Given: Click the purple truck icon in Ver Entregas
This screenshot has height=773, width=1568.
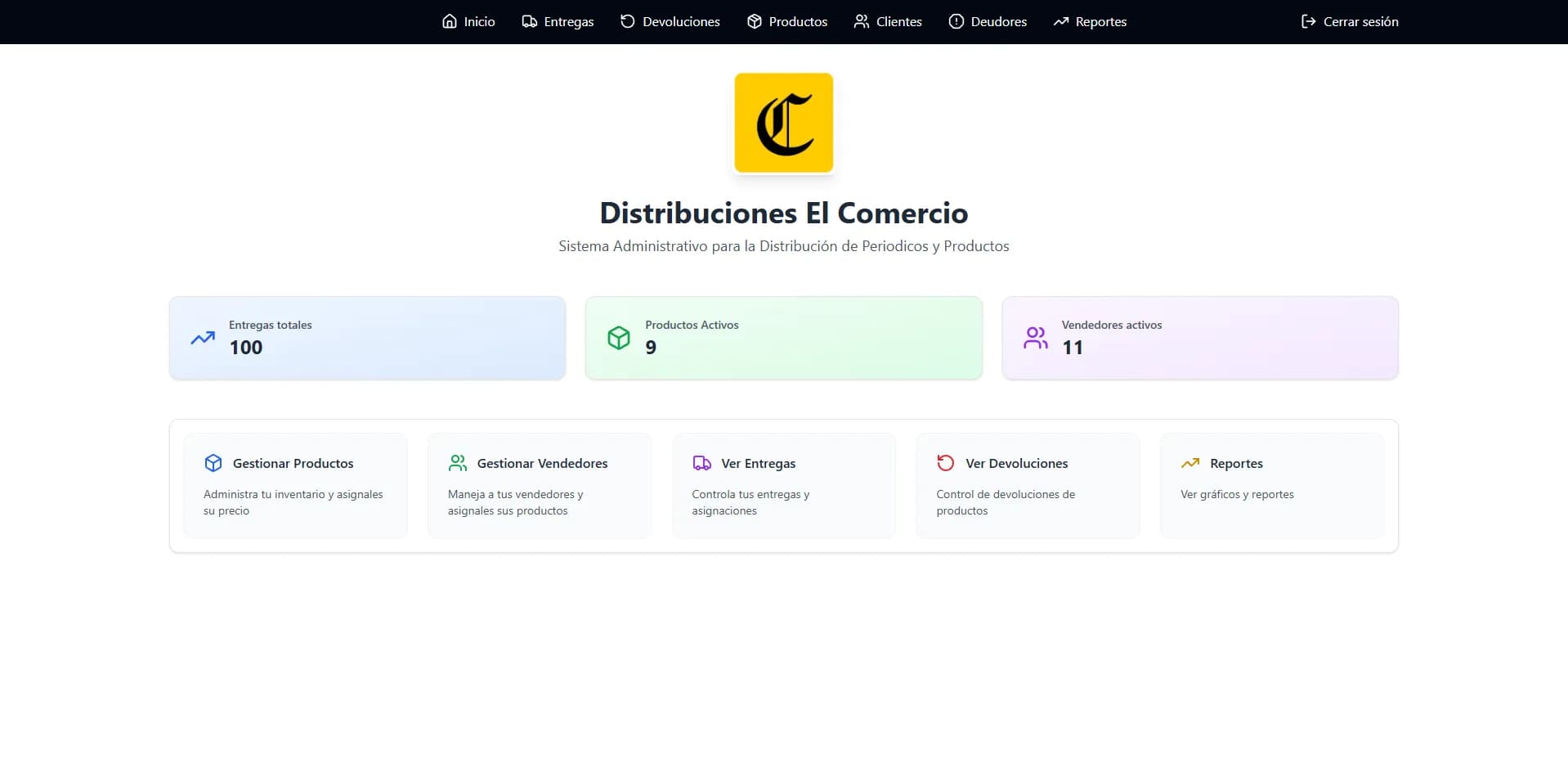Looking at the screenshot, I should tap(702, 463).
